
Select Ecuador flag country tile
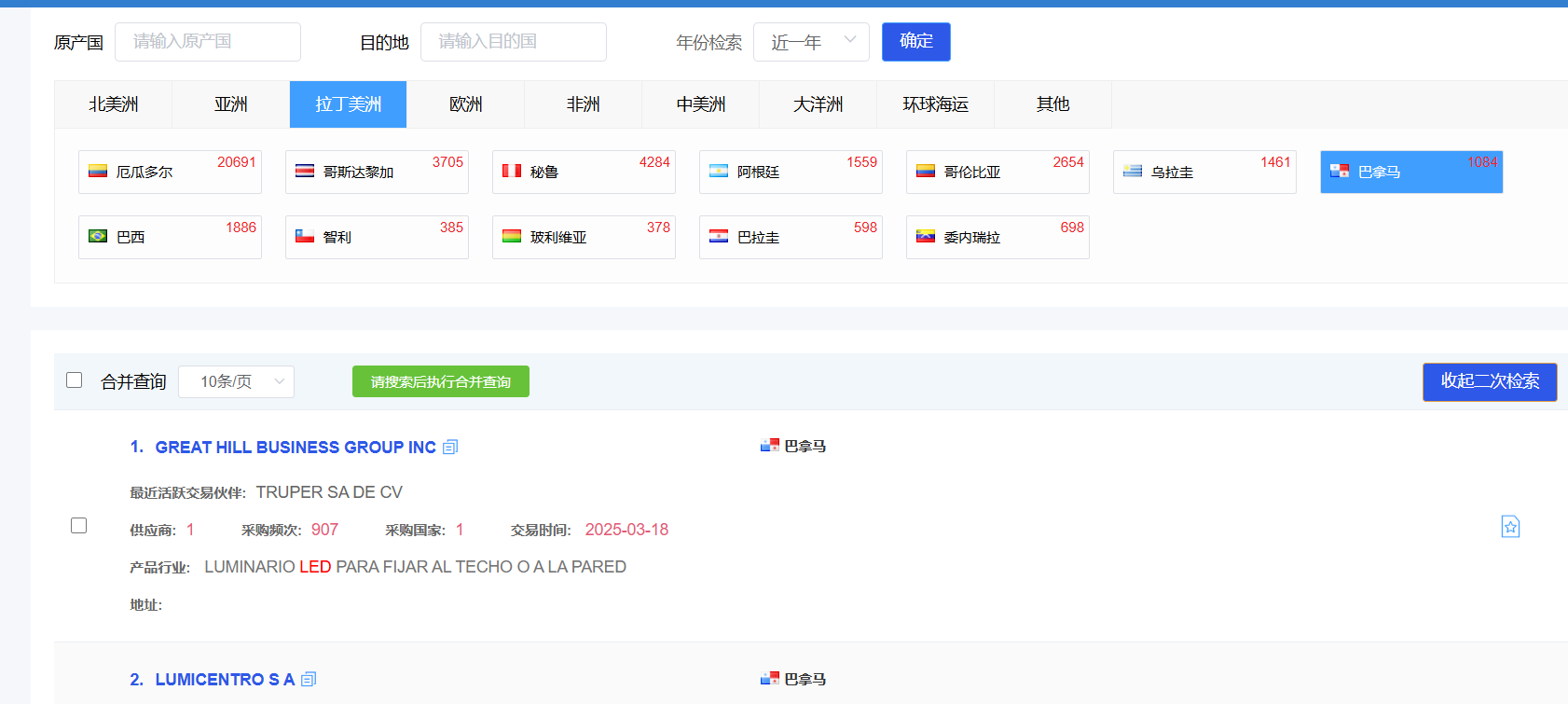(x=170, y=173)
